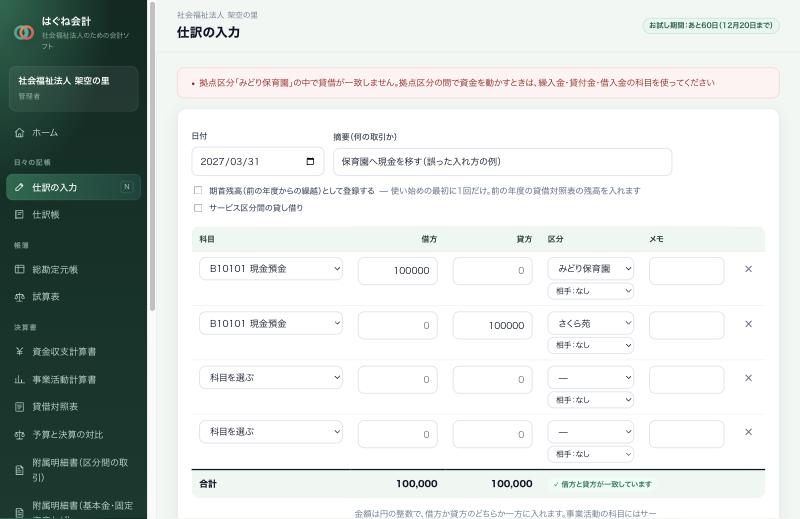Screen dimensions: 800x519
Task: Open third row 科目を選ぶ dropdown
Action: [271, 378]
